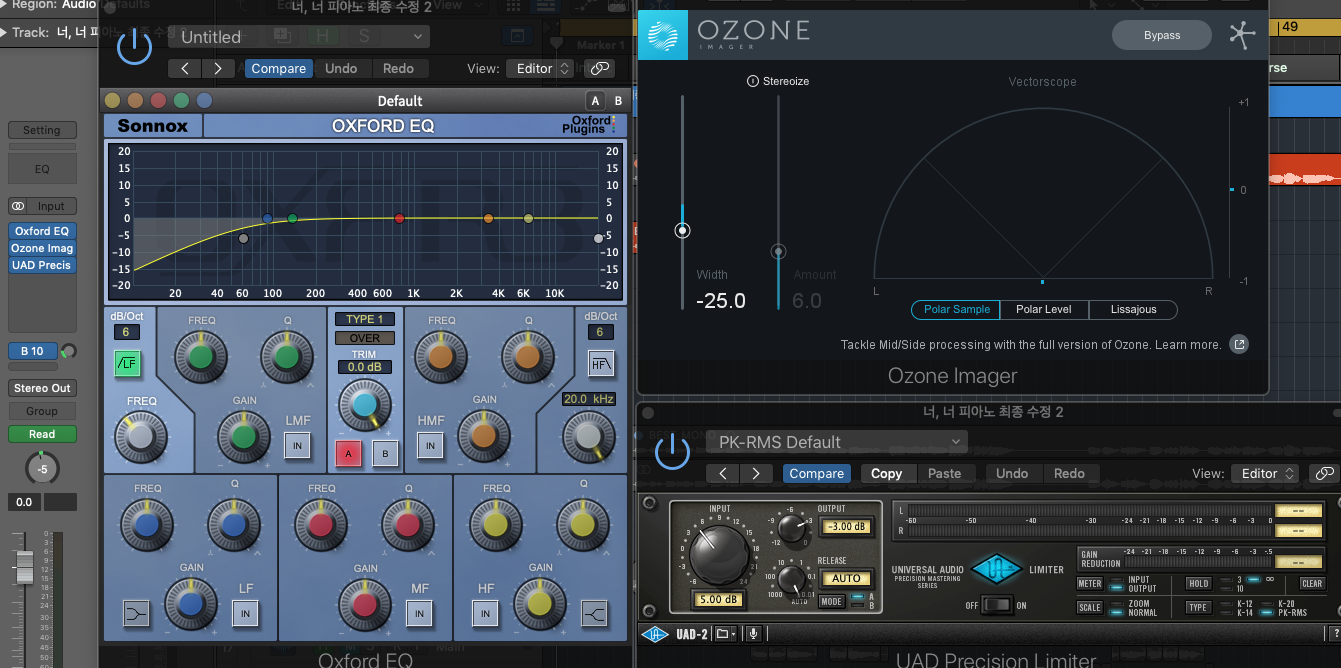
Task: Open the Editor view selector for EQ
Action: pyautogui.click(x=540, y=68)
